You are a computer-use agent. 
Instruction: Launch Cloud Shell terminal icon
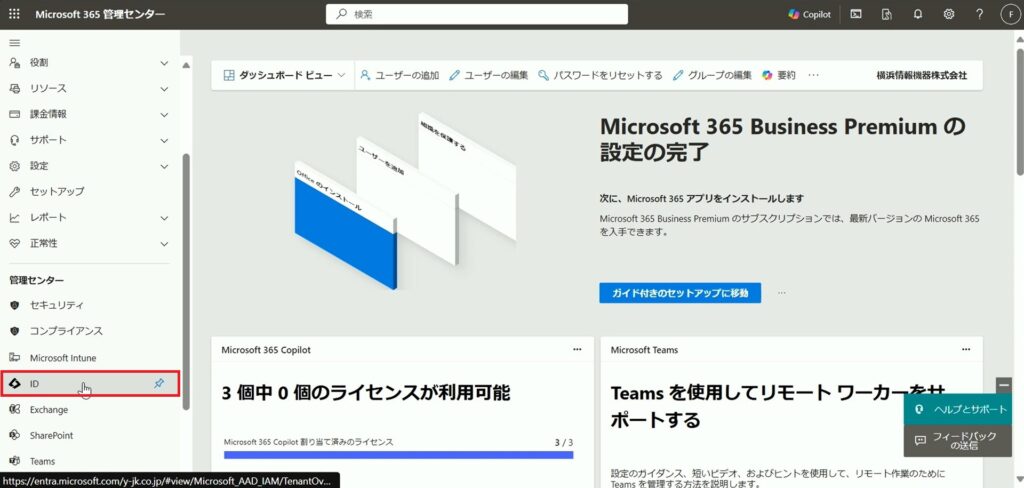pos(856,14)
